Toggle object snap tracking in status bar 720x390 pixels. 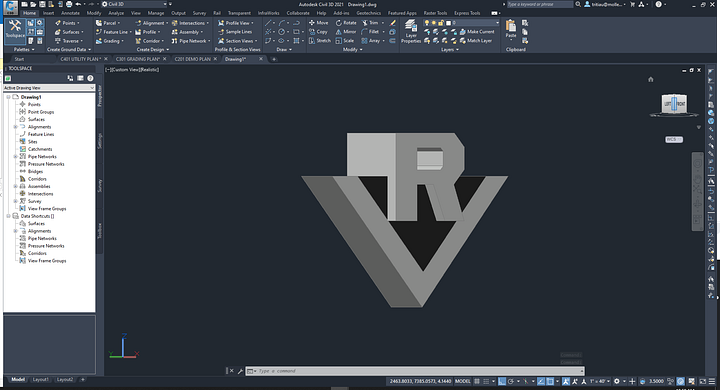[541, 381]
